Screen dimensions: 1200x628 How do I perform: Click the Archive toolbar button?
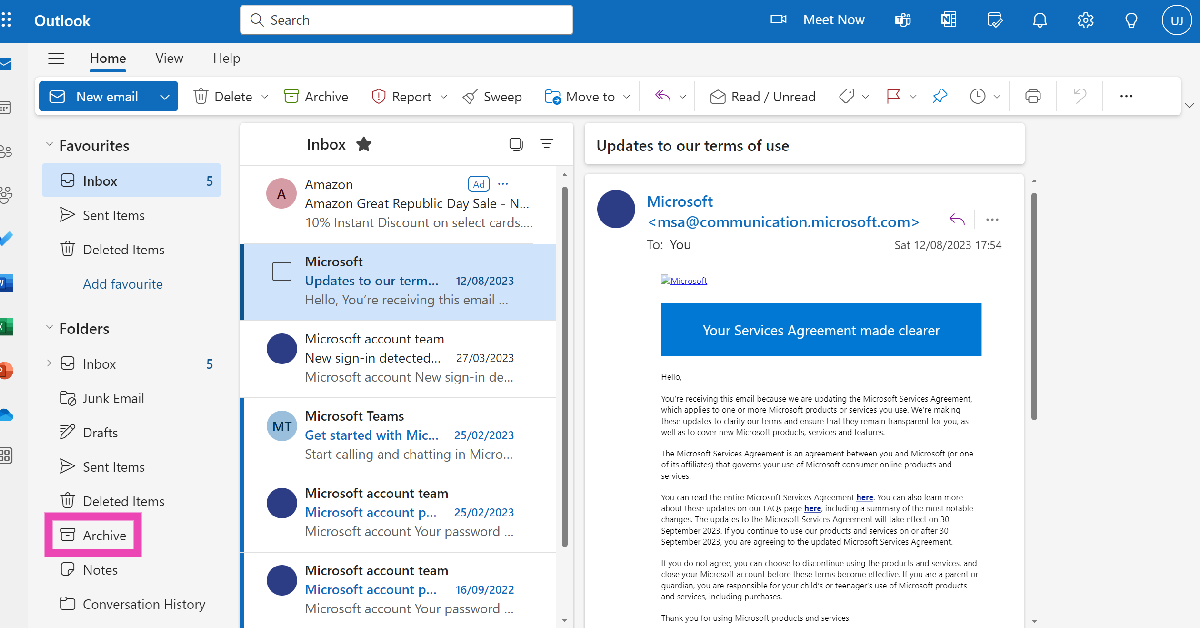(x=316, y=97)
